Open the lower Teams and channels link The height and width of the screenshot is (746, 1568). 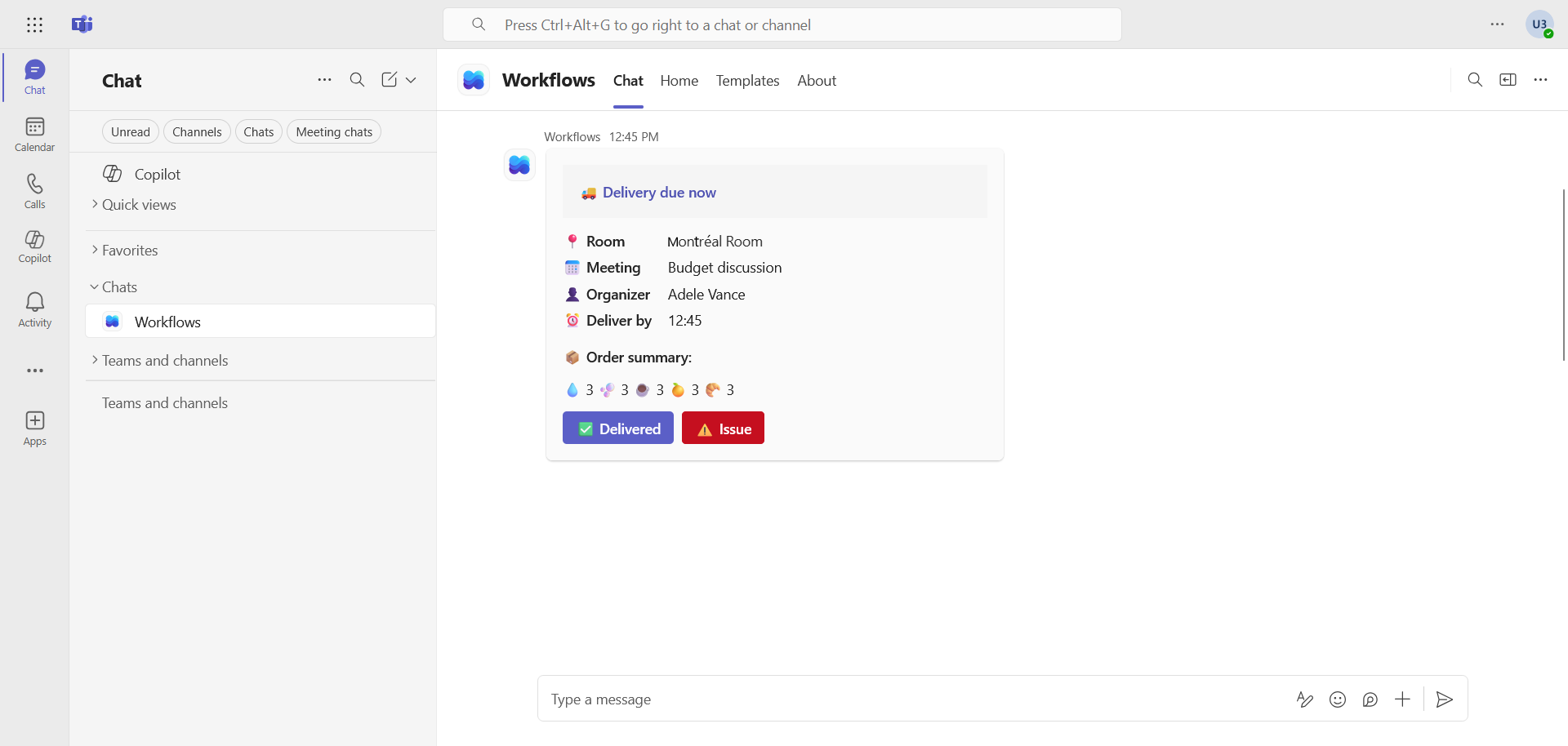point(165,403)
